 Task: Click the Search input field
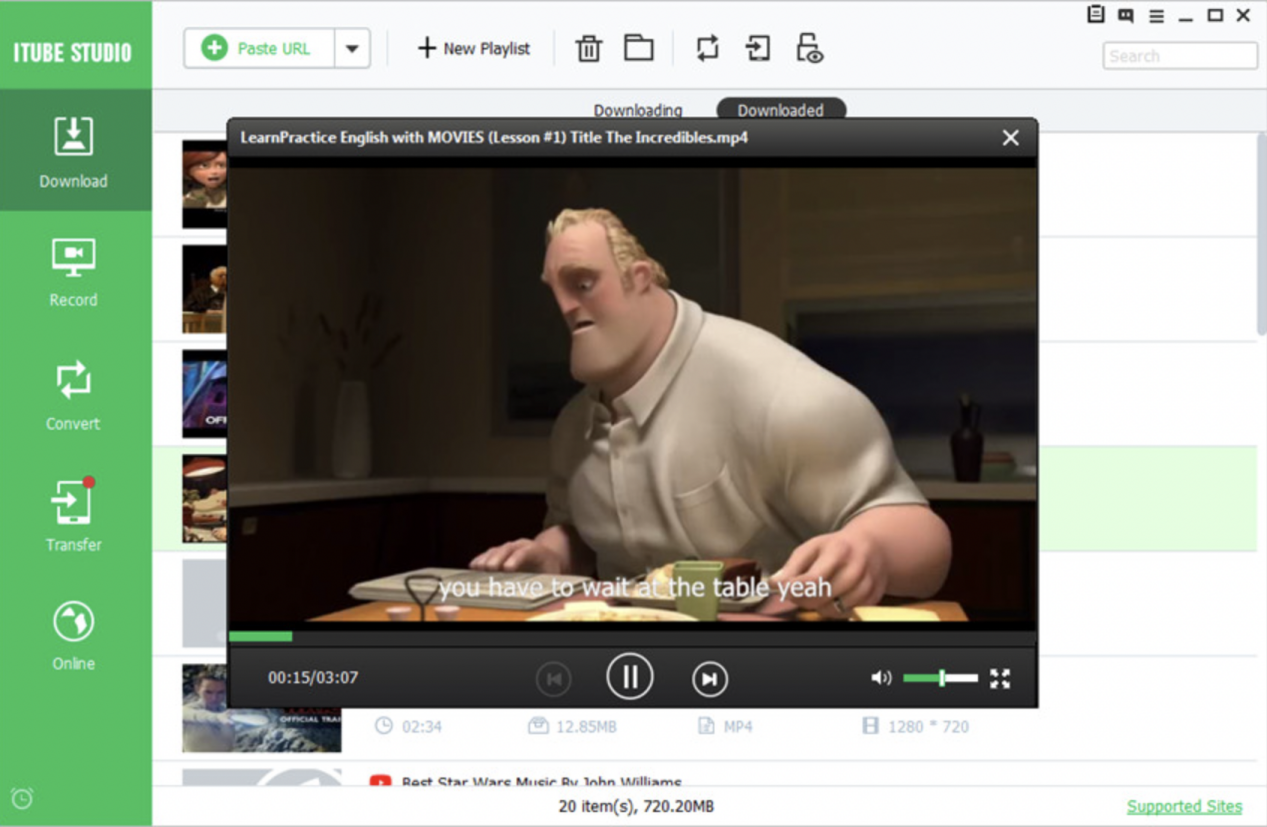1180,56
